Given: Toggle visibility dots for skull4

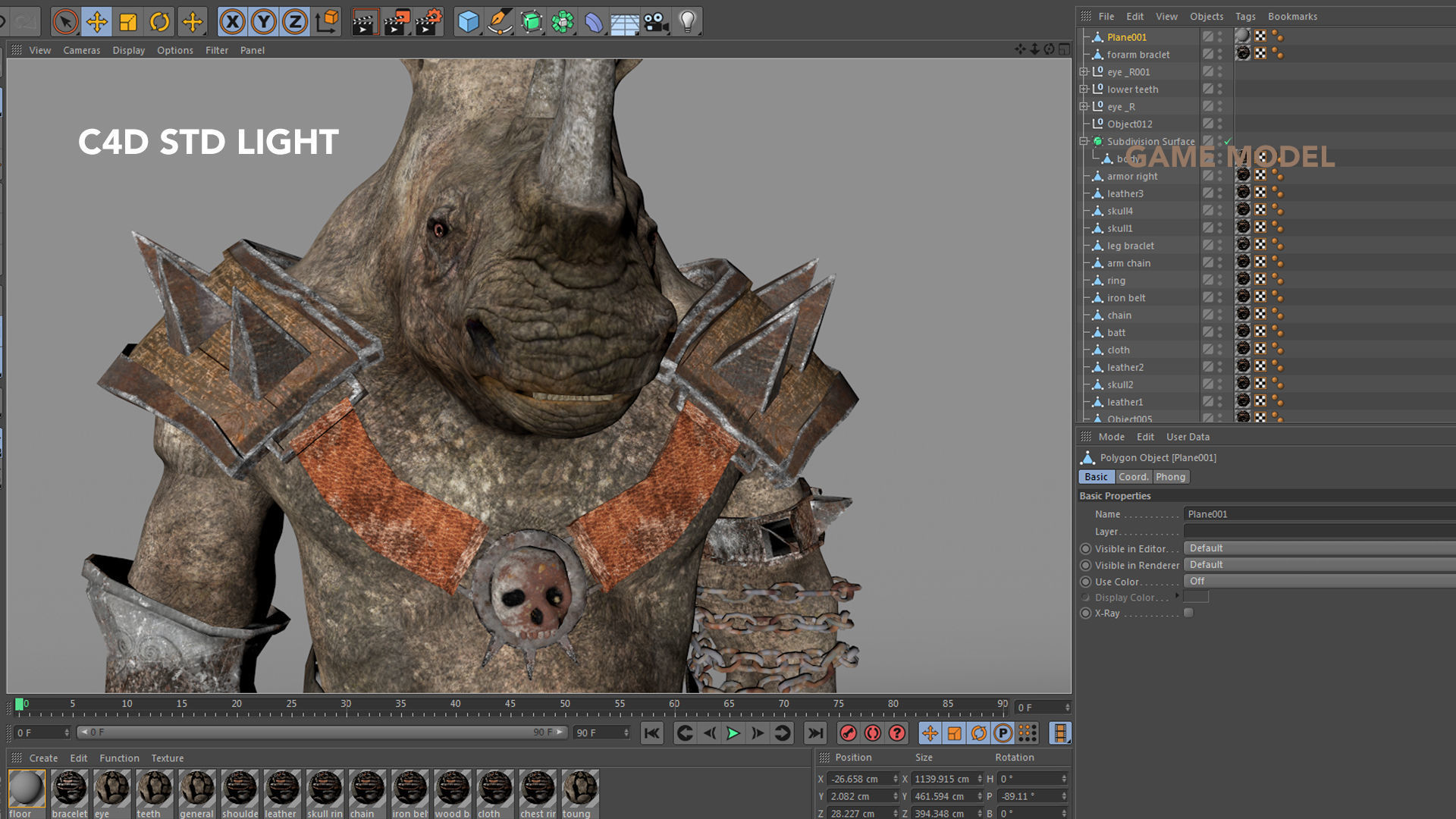Looking at the screenshot, I should tap(1220, 211).
